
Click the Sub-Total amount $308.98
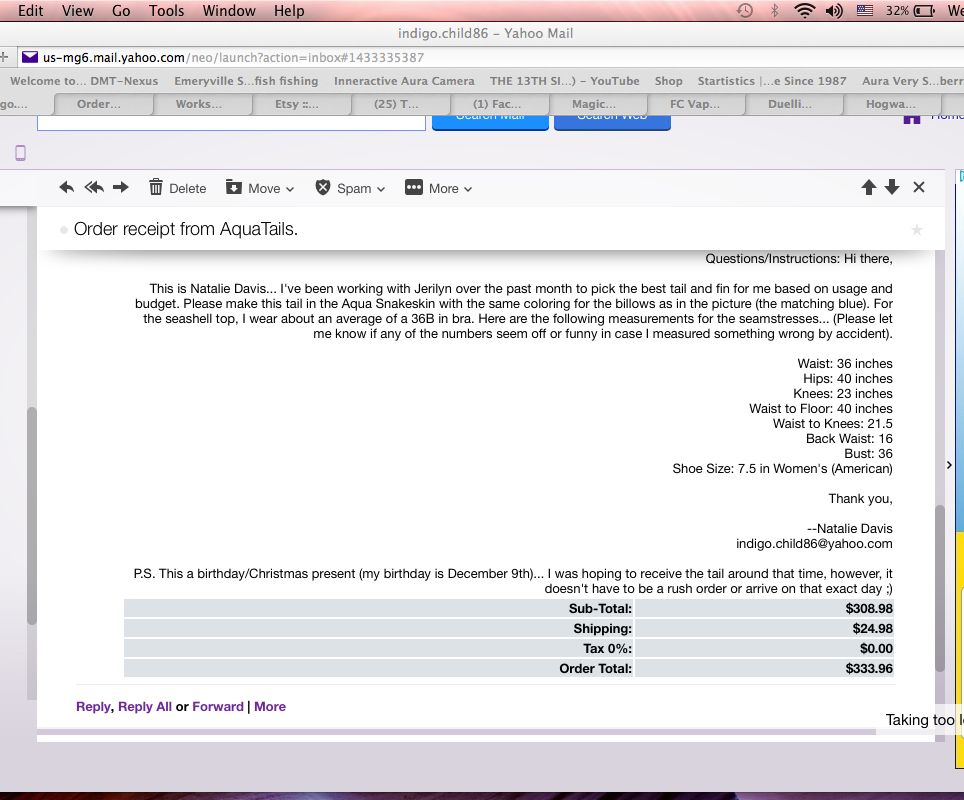coord(869,608)
